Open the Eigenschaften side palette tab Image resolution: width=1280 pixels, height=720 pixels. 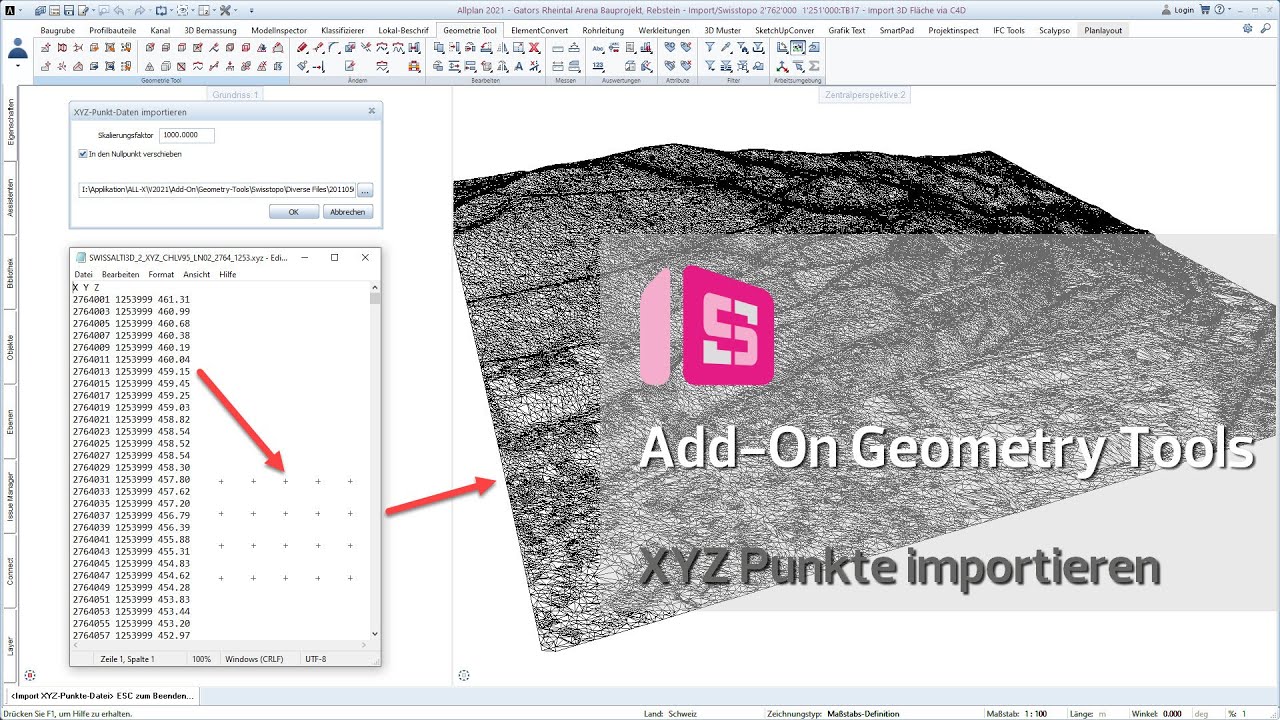point(10,122)
